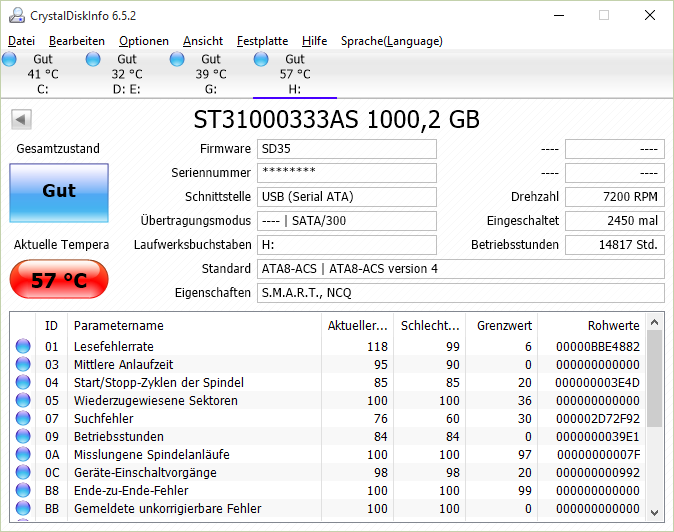This screenshot has width=674, height=532.
Task: Open the Optionen menu
Action: (x=144, y=41)
